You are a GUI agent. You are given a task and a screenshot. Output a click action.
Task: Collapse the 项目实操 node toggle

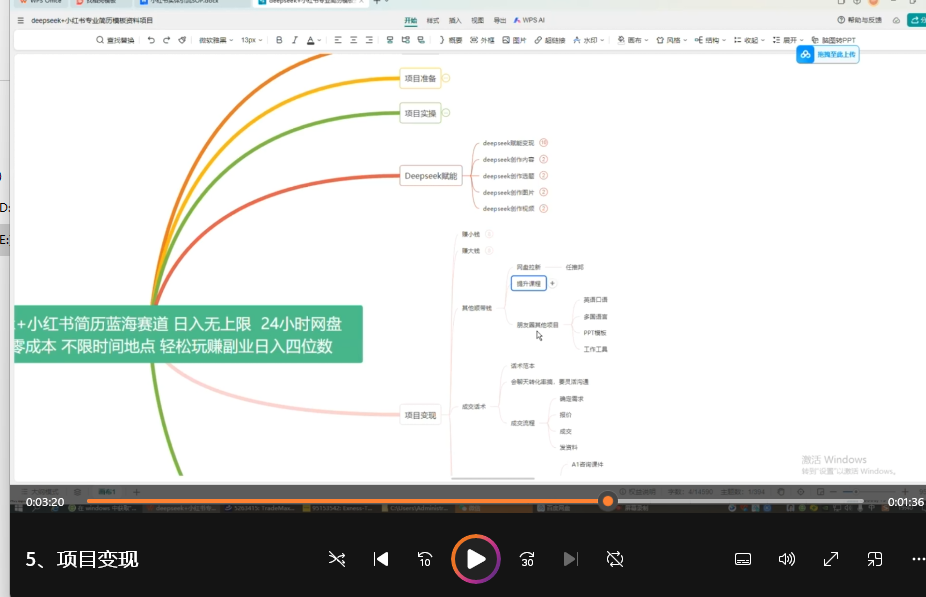pos(446,113)
